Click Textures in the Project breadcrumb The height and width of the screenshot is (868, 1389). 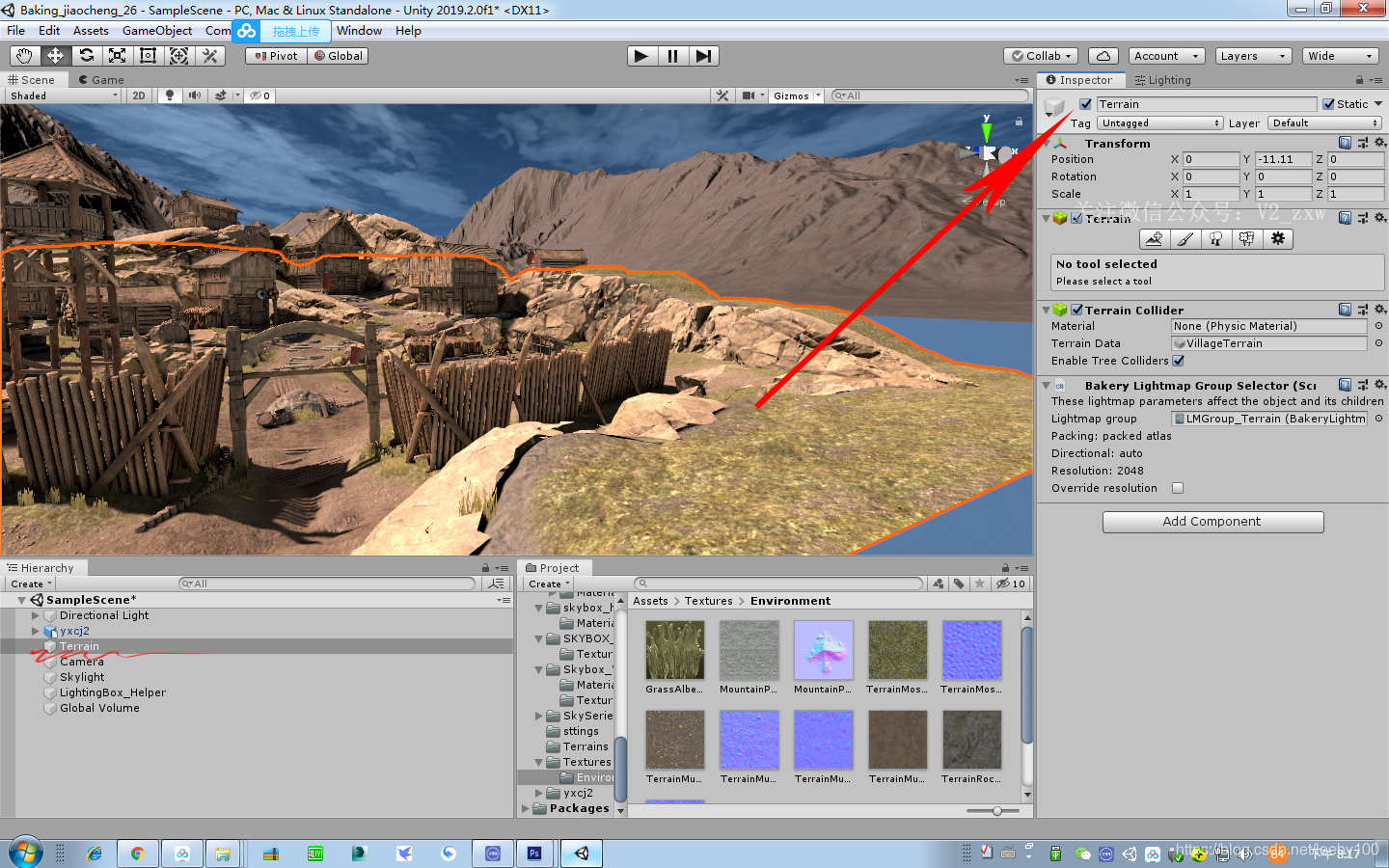pos(709,601)
